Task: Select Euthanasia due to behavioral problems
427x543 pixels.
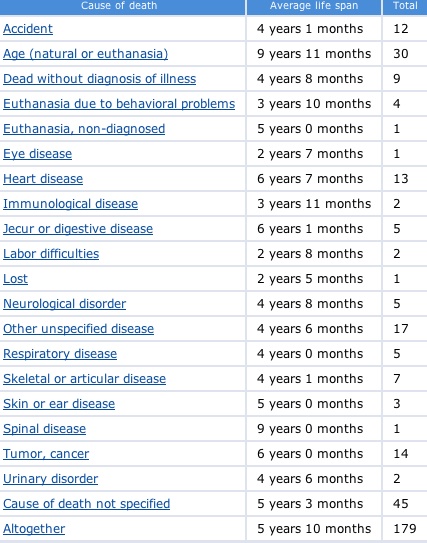Action: [x=119, y=104]
